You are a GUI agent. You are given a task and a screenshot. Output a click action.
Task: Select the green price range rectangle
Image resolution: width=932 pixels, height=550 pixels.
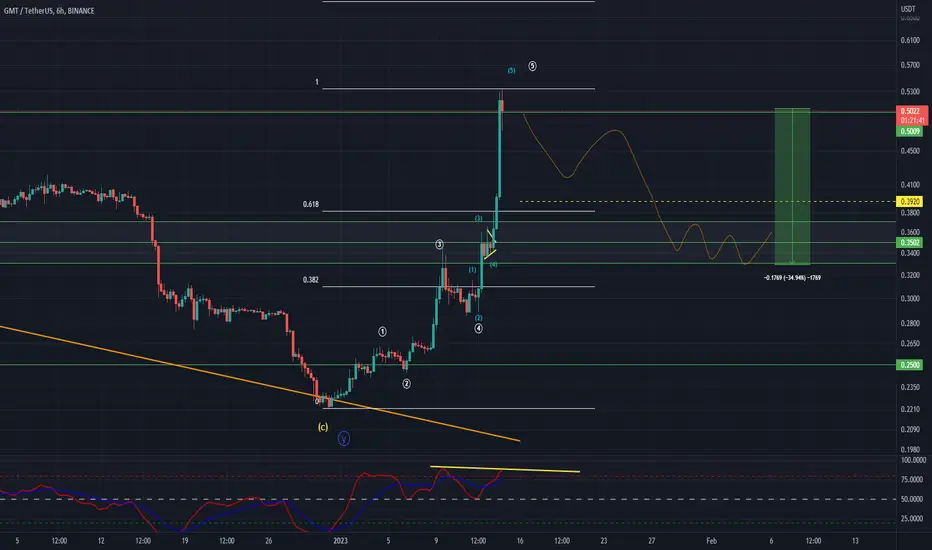tap(792, 186)
